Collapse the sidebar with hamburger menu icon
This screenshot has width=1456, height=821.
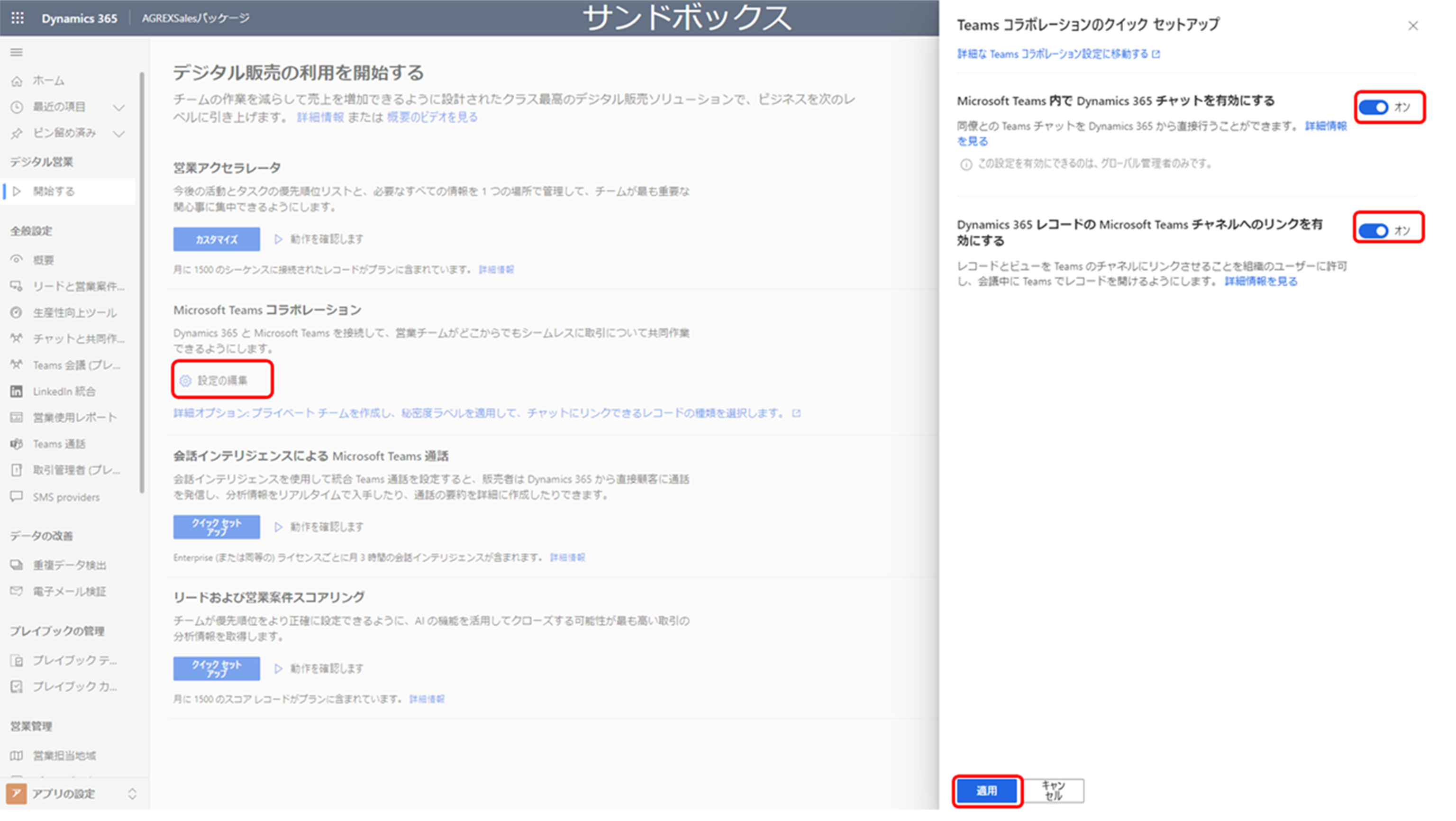17,53
